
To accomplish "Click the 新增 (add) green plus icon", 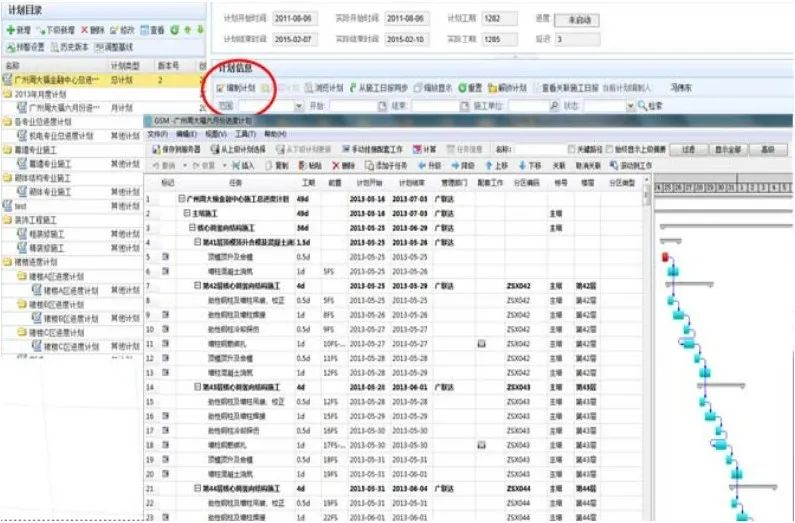I will point(10,30).
